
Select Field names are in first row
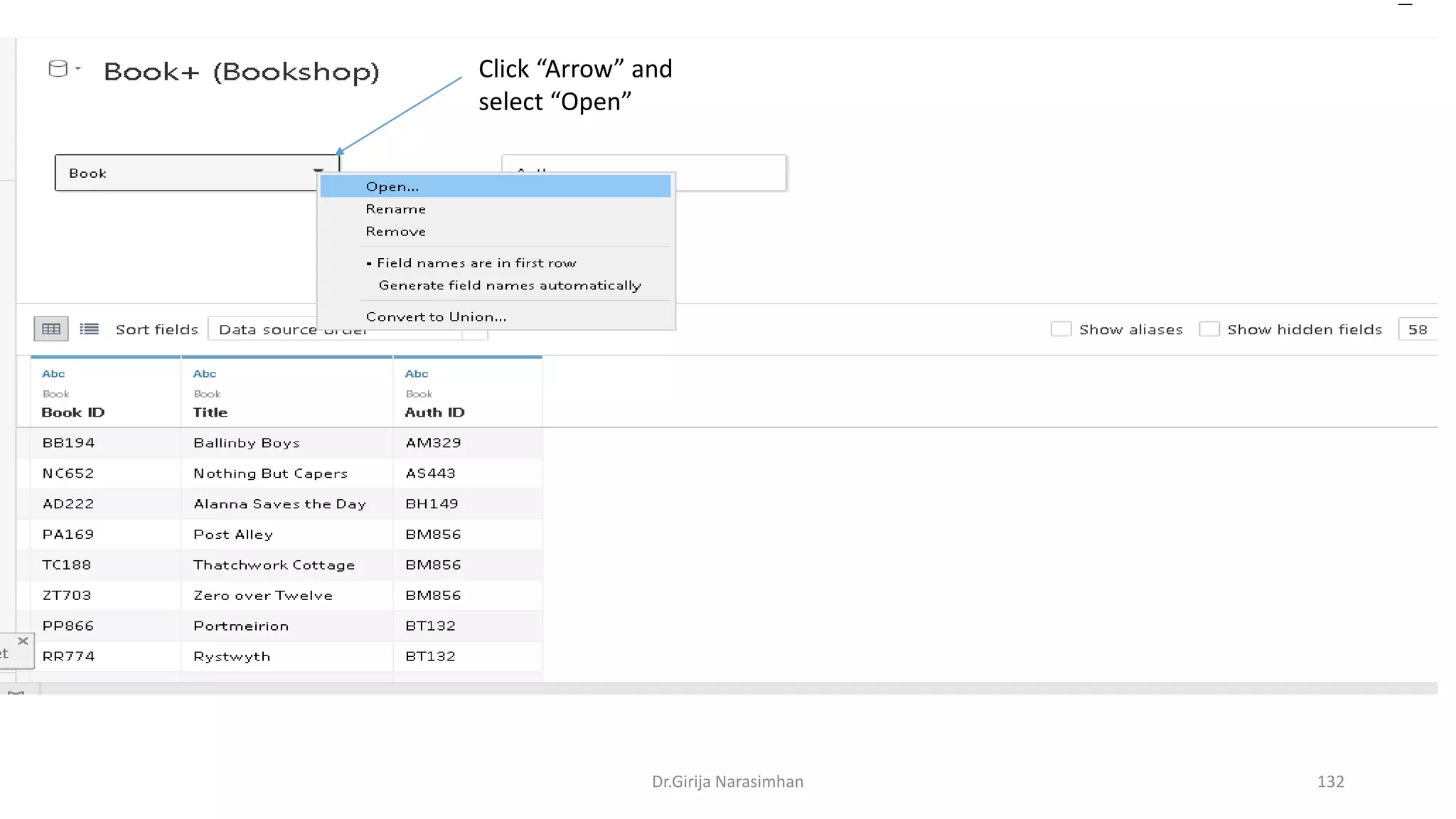[476, 263]
